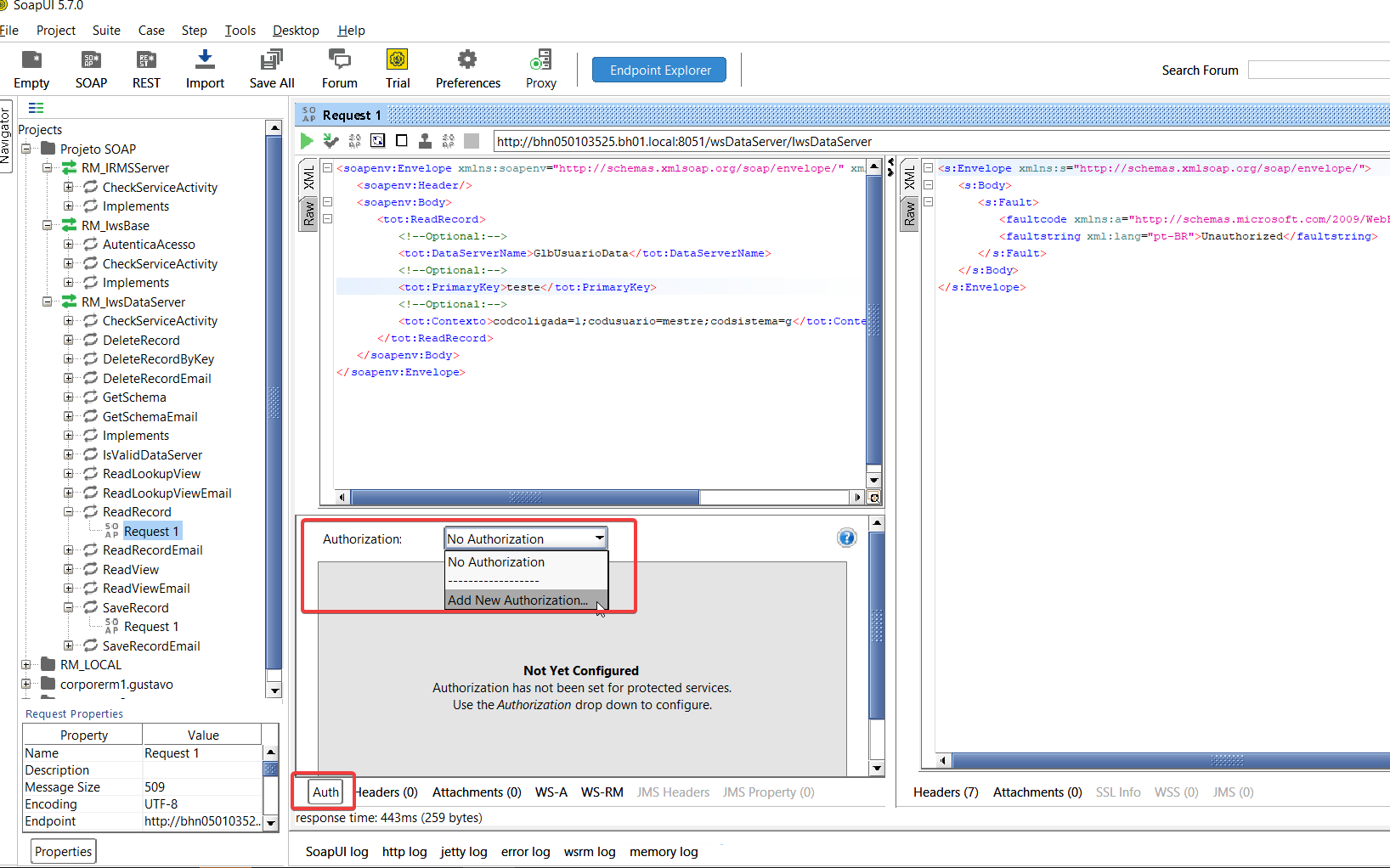This screenshot has height=868, width=1390.
Task: Fold the soapenv:Envelope element in request
Action: click(327, 168)
